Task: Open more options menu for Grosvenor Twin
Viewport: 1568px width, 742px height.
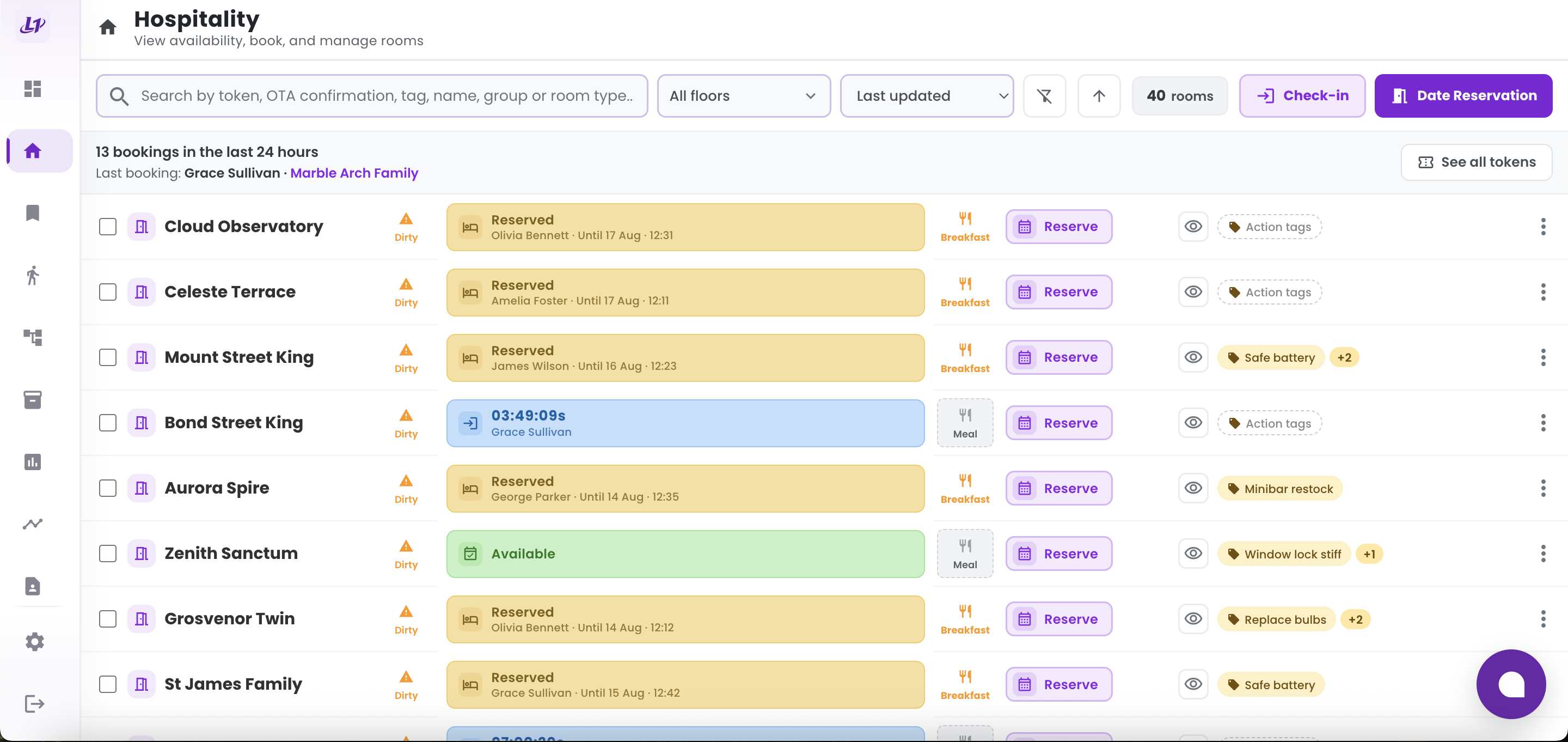Action: [1543, 619]
